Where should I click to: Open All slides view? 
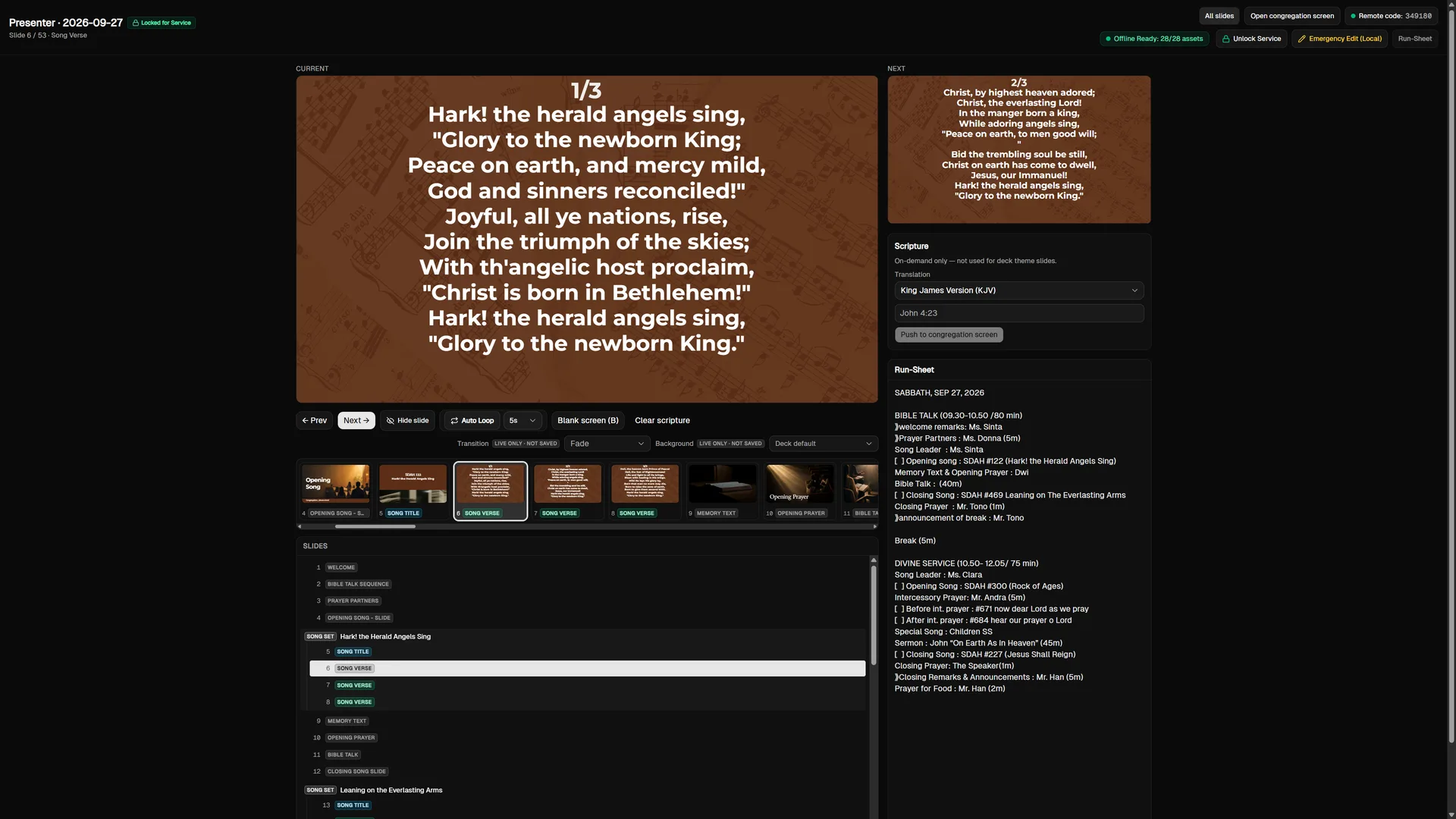(x=1219, y=16)
